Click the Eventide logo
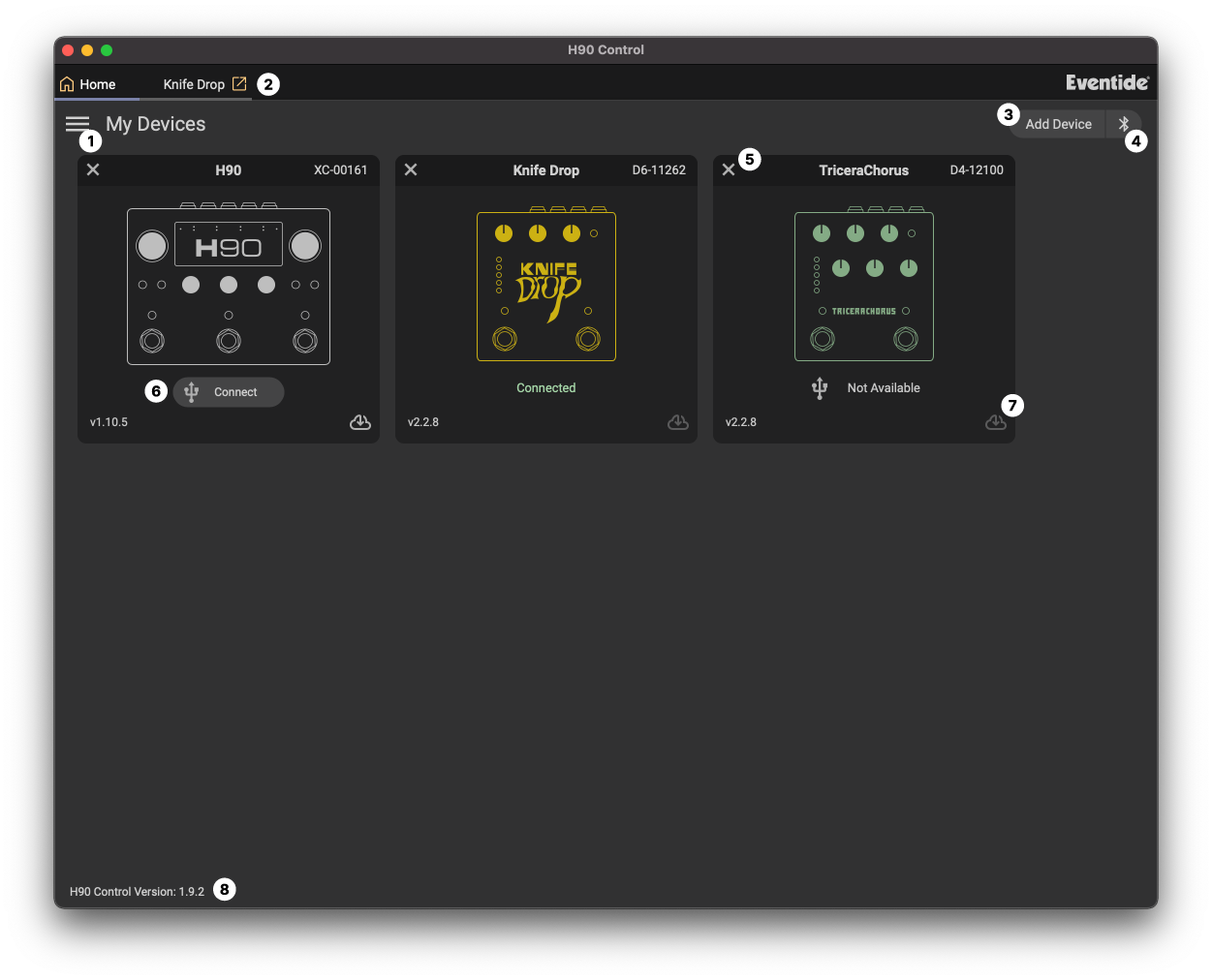The width and height of the screenshot is (1212, 980). click(1107, 83)
